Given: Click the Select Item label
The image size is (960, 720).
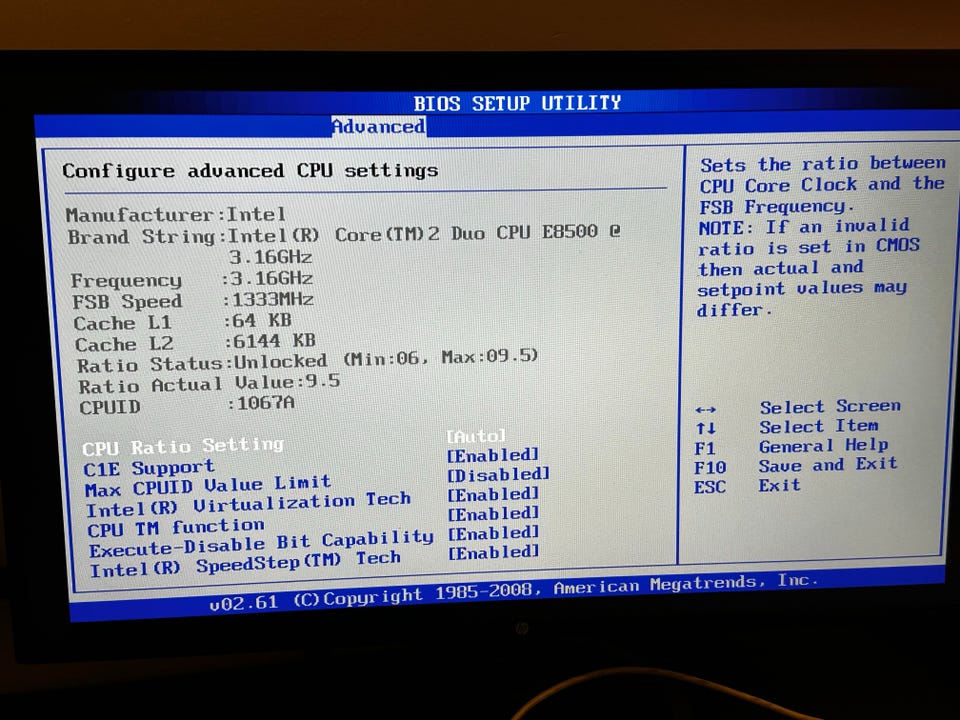Looking at the screenshot, I should click(819, 426).
